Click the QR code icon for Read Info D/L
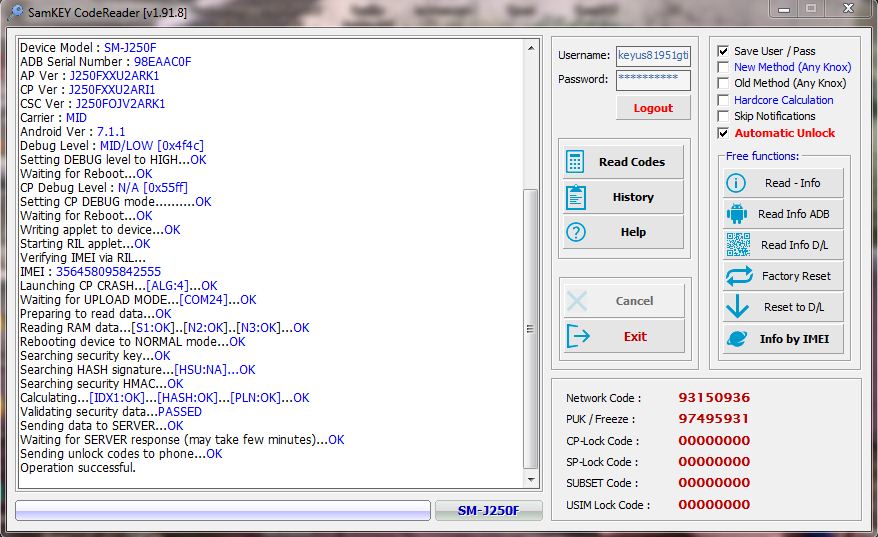The height and width of the screenshot is (537, 878). coord(738,245)
